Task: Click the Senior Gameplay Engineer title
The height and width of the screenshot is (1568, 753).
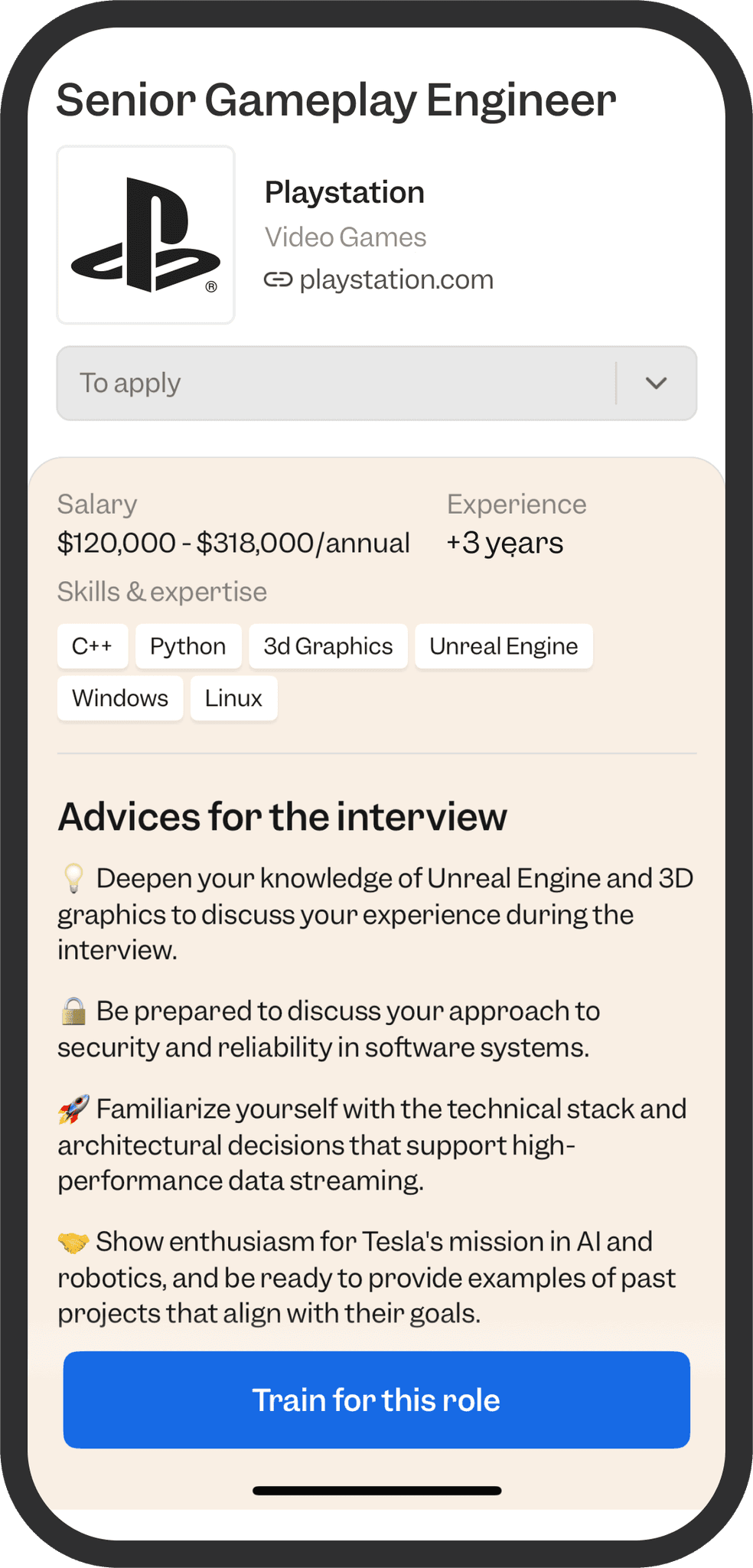Action: pyautogui.click(x=337, y=99)
